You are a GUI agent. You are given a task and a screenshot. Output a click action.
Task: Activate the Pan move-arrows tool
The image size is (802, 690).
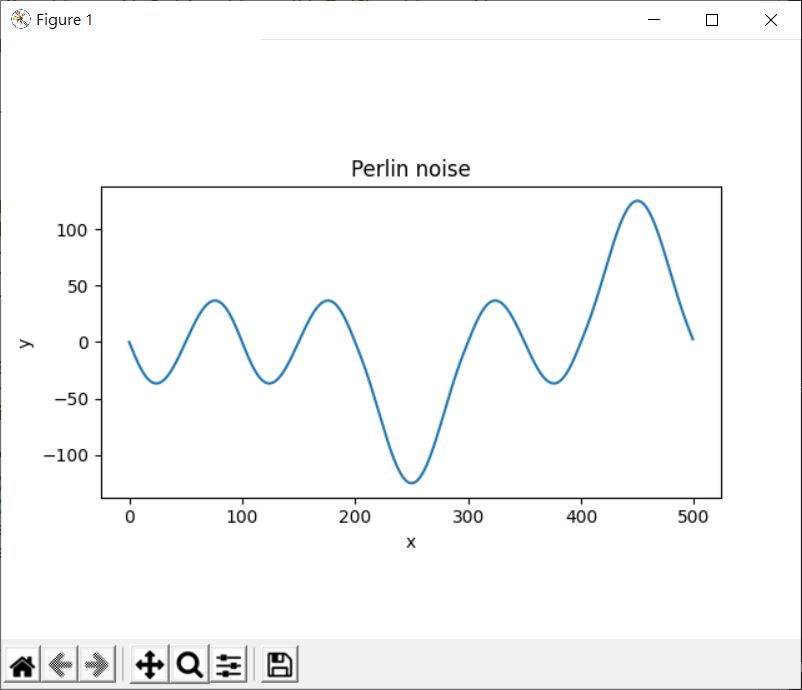pos(149,665)
